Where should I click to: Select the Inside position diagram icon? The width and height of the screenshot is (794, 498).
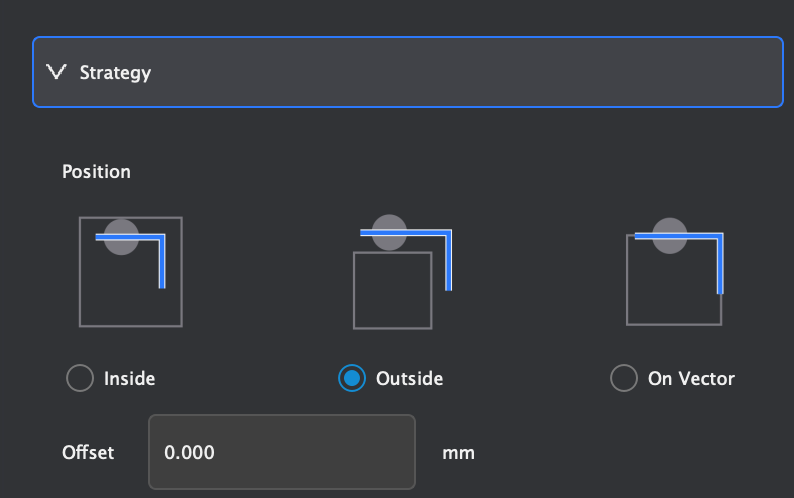(x=131, y=271)
